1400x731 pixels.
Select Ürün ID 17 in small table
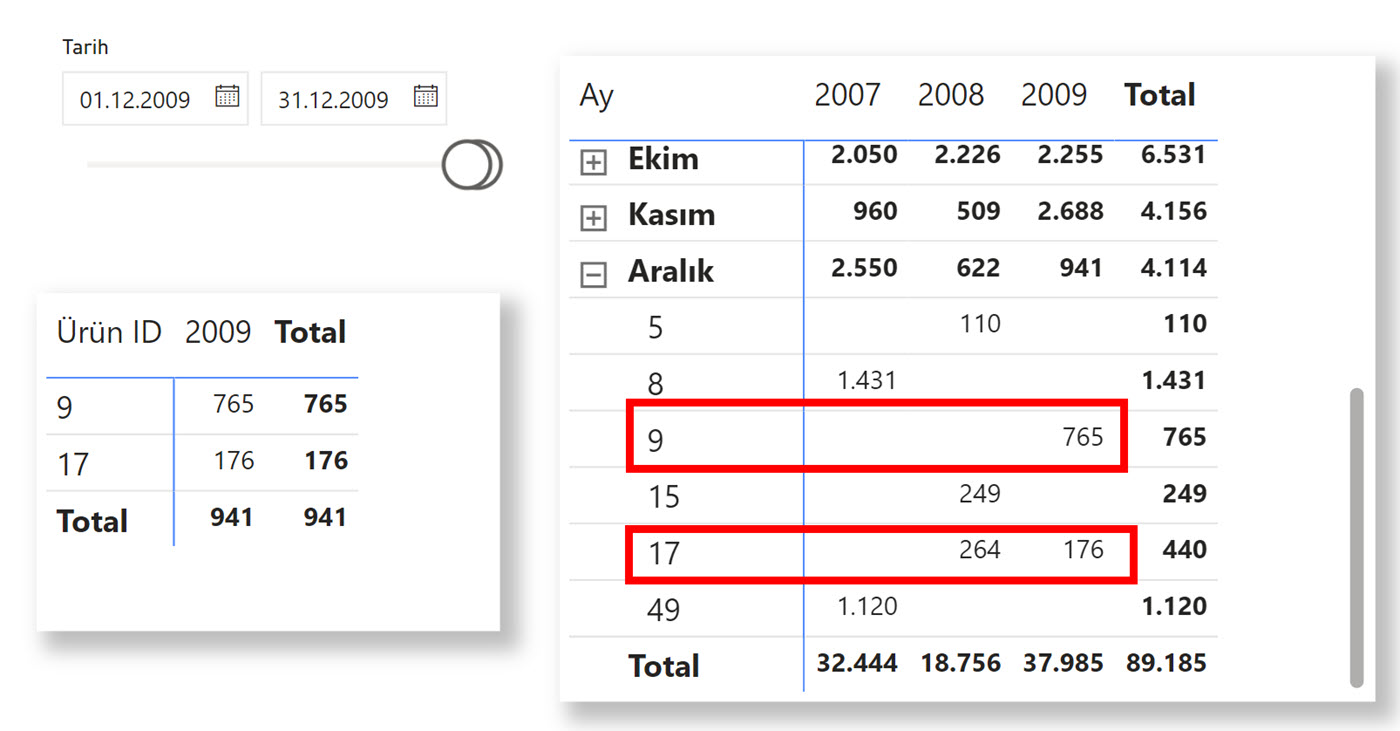[x=73, y=464]
